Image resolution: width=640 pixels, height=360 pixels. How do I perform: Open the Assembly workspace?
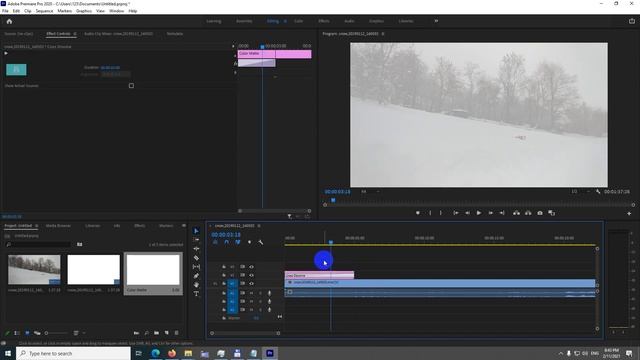(x=244, y=21)
